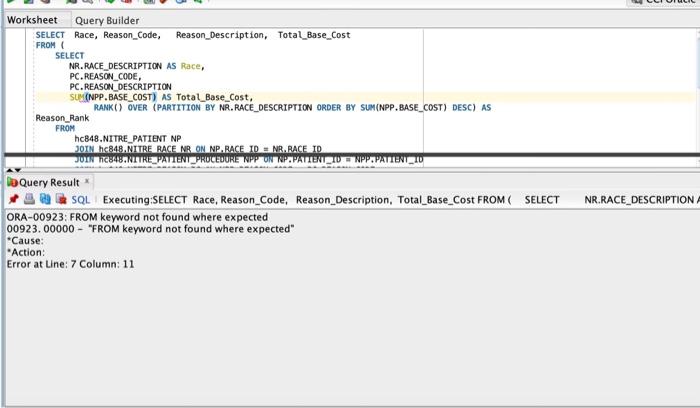Click the SUM keyword on highlighted line

(77, 97)
